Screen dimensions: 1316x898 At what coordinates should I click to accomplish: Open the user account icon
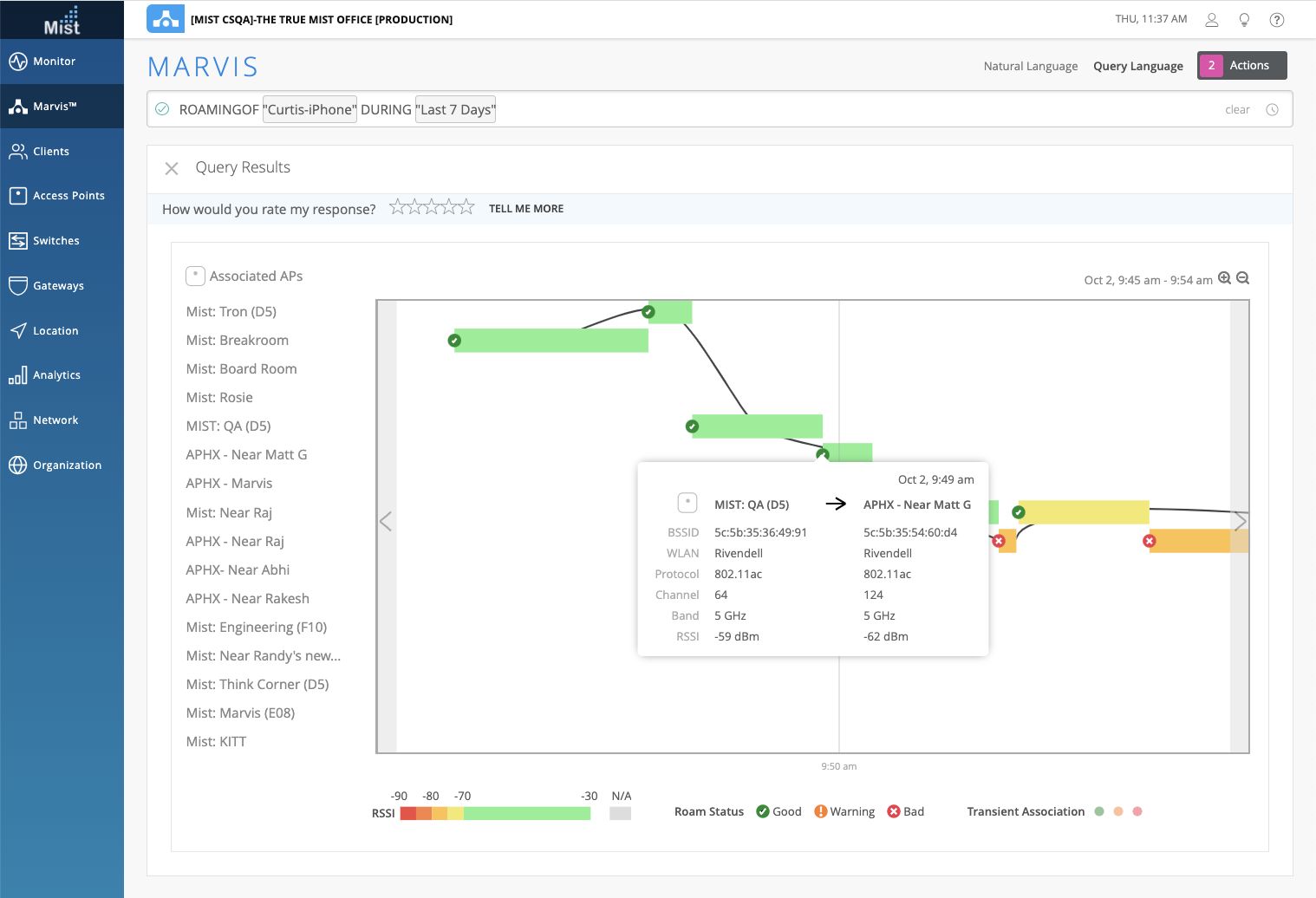pos(1212,20)
